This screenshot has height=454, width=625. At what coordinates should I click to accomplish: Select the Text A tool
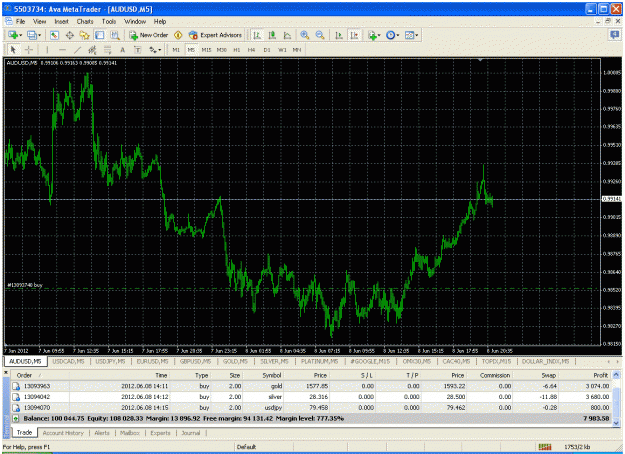tap(122, 50)
